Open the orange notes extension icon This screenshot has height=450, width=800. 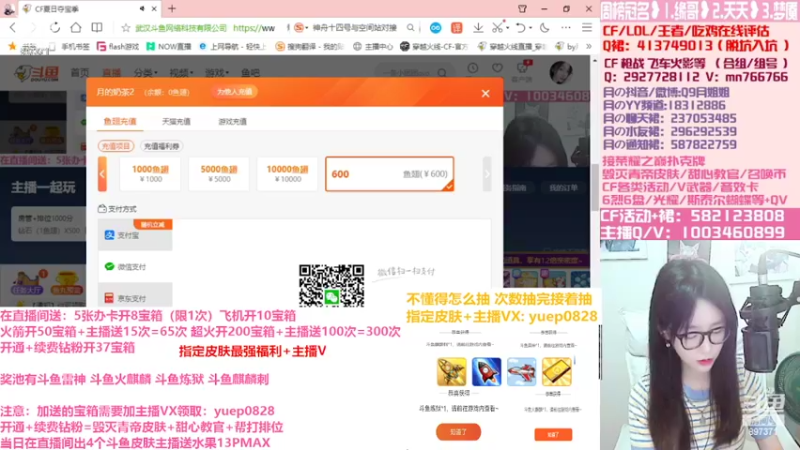tap(457, 28)
